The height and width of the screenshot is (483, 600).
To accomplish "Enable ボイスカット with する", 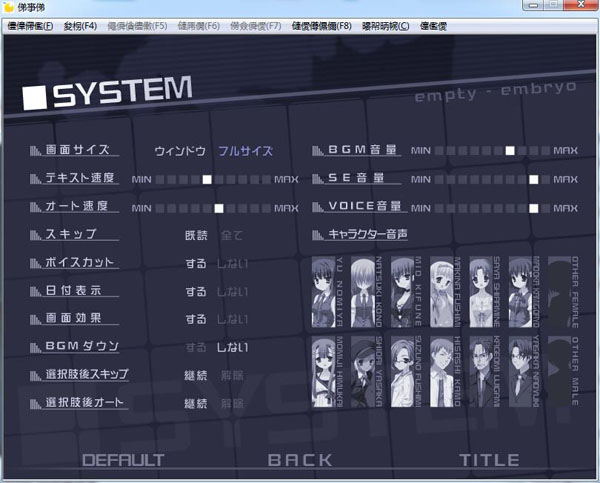I will [x=196, y=264].
